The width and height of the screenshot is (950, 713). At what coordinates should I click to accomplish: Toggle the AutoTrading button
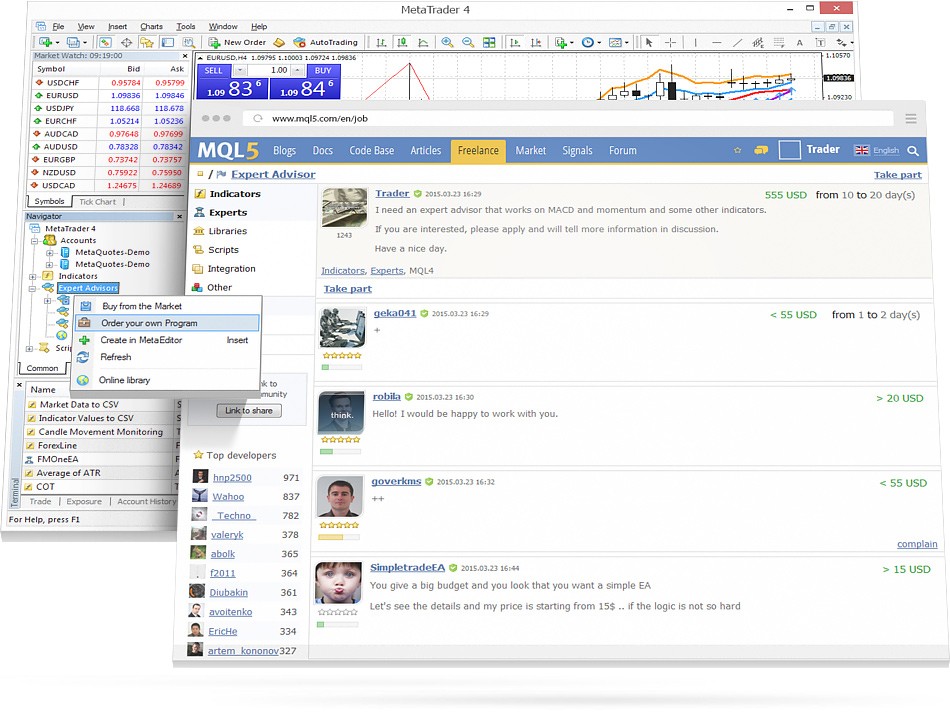325,43
